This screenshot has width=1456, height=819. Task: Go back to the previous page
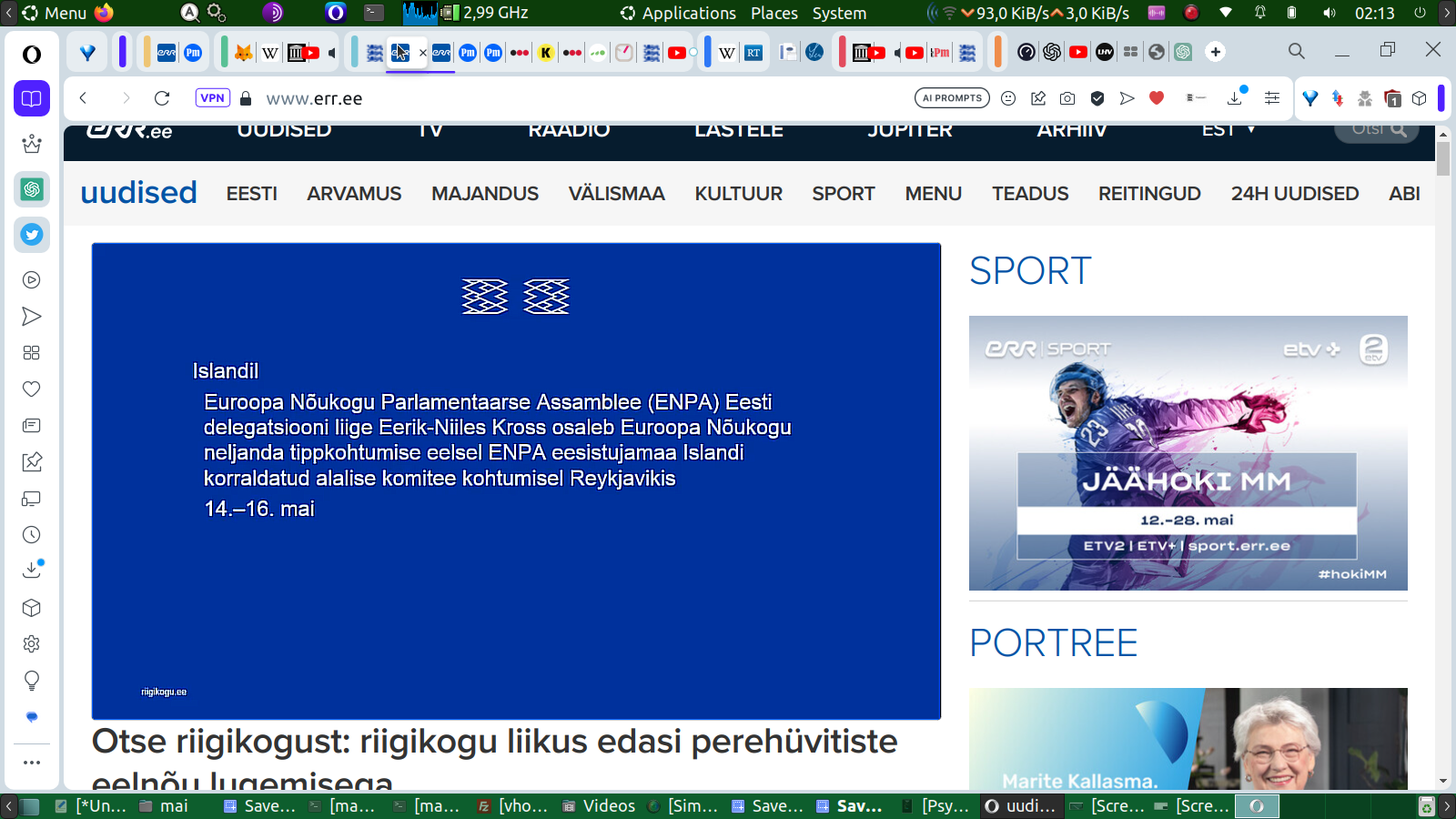[83, 98]
